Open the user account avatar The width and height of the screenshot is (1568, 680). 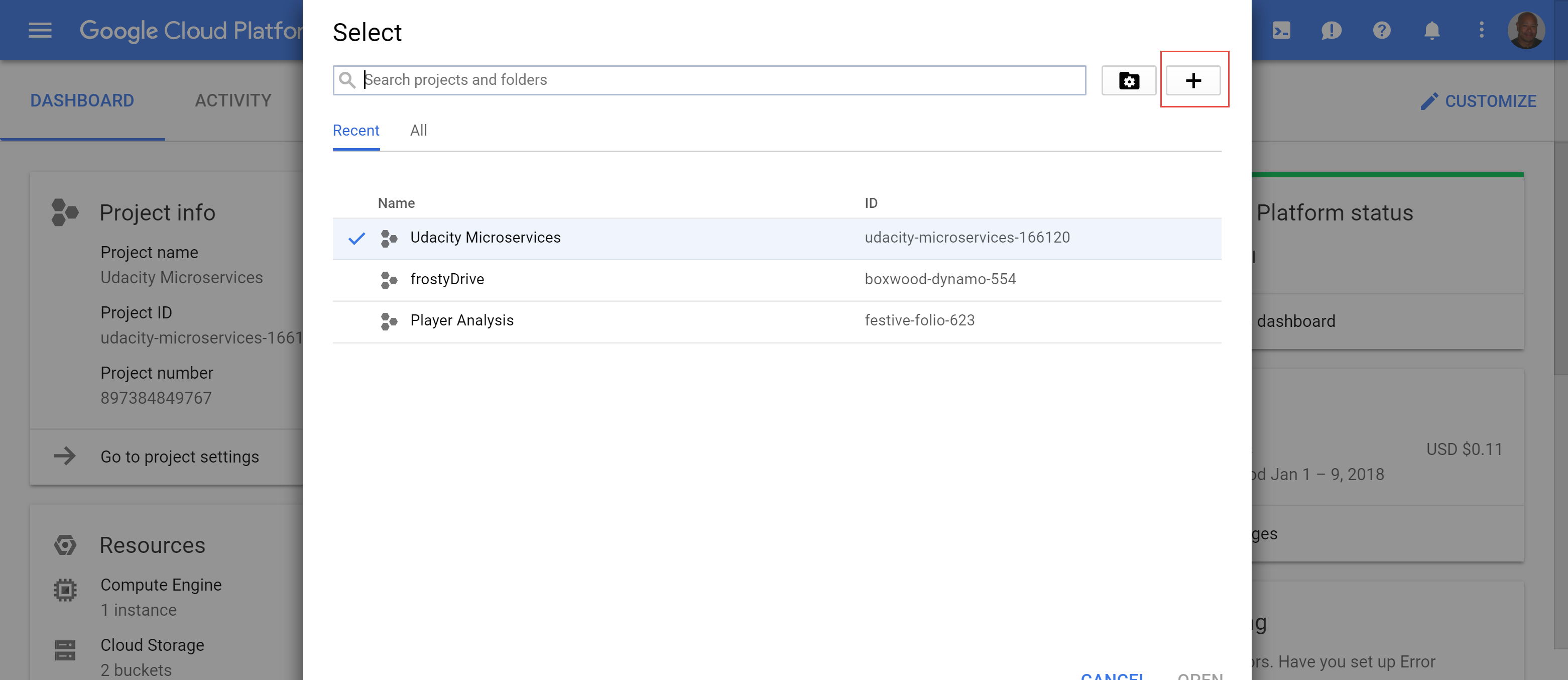1525,30
